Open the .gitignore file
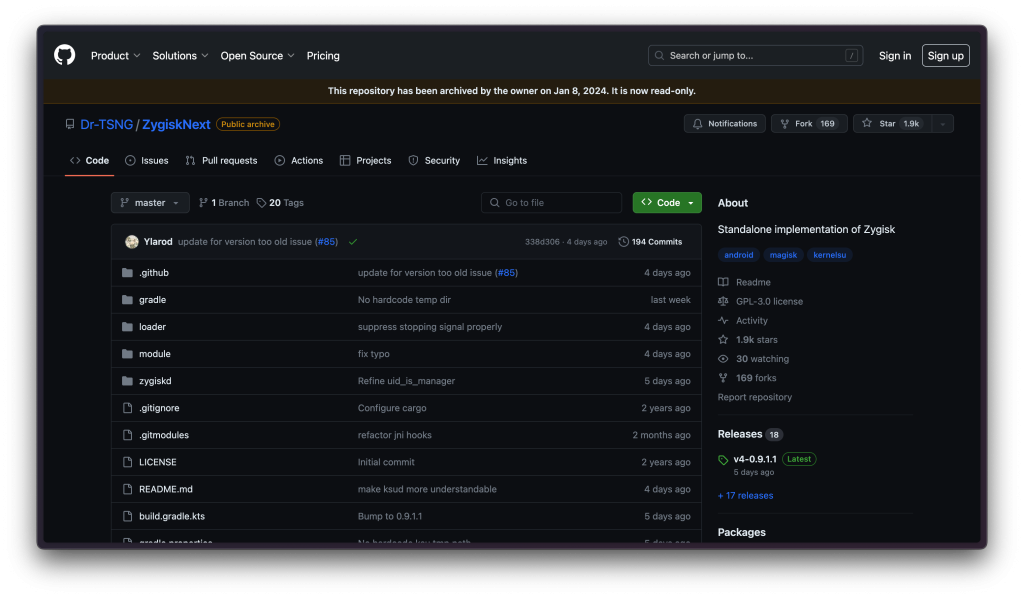This screenshot has width=1024, height=598. click(x=159, y=408)
